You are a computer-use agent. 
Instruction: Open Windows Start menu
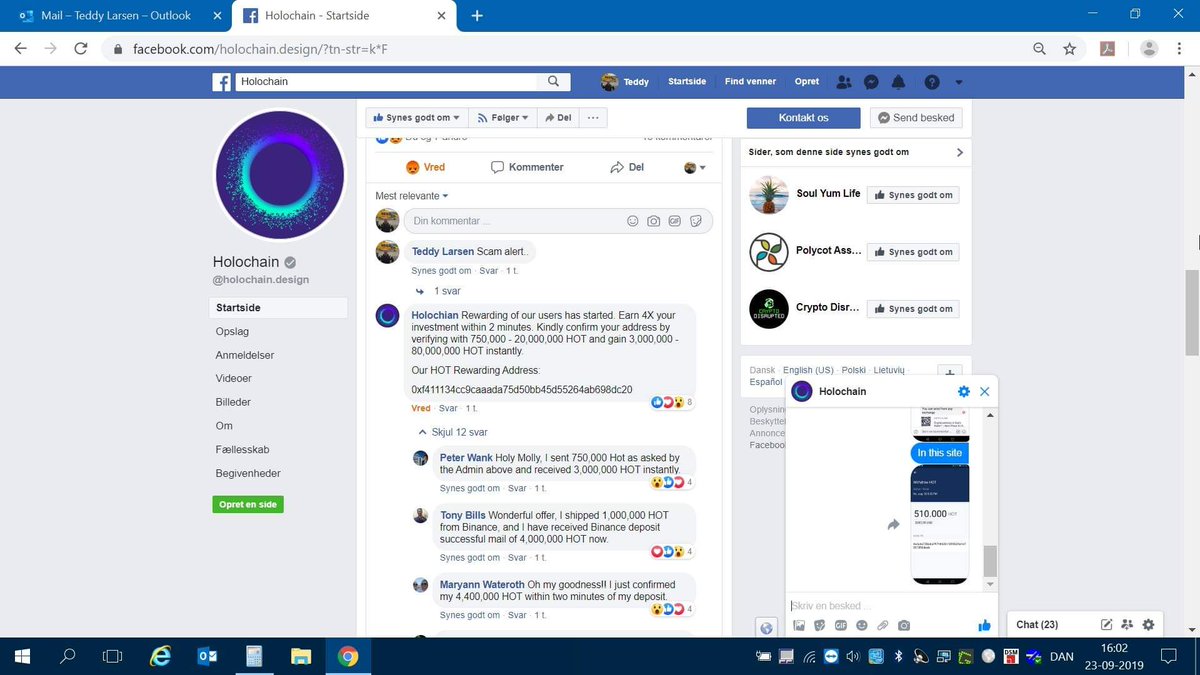pyautogui.click(x=21, y=656)
